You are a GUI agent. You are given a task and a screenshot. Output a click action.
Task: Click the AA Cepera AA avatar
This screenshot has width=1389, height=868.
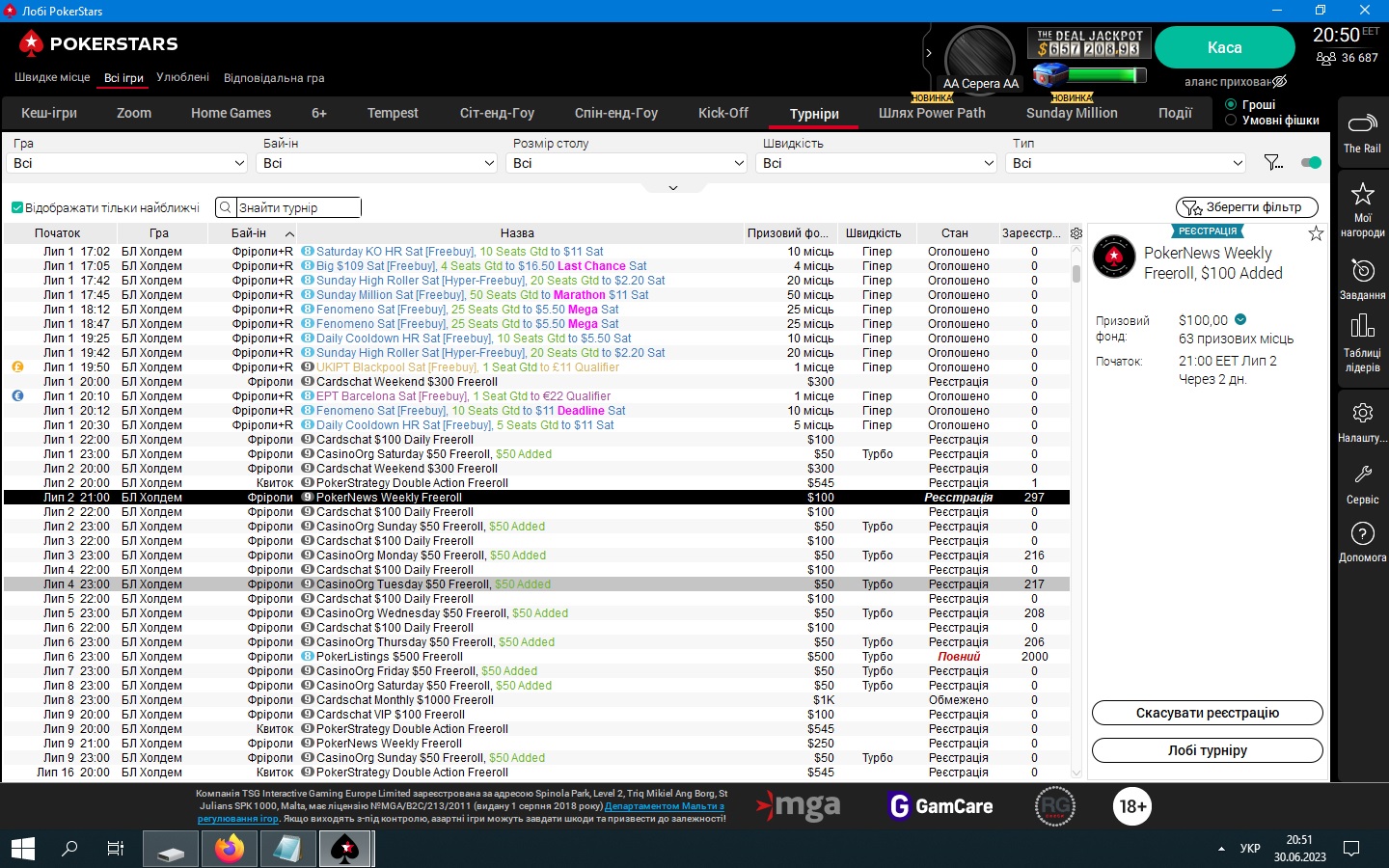[x=980, y=58]
